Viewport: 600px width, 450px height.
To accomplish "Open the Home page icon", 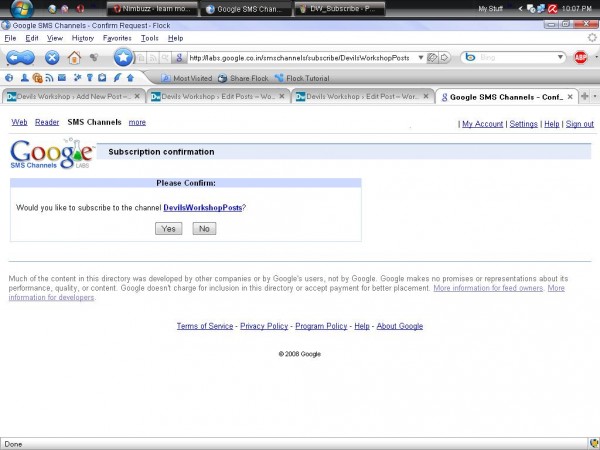I will (74, 58).
